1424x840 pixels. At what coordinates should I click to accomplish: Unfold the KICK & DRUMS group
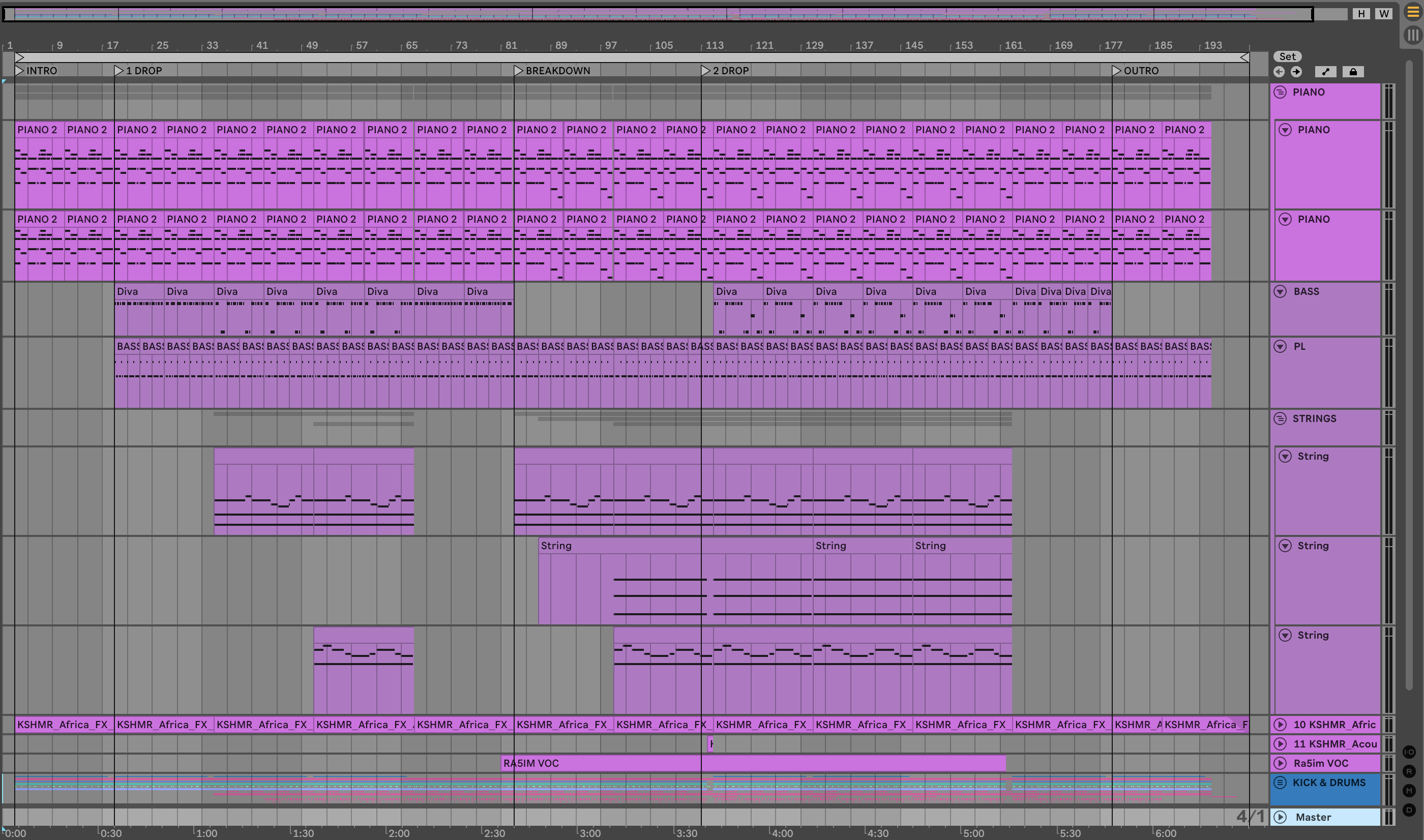pos(1280,783)
